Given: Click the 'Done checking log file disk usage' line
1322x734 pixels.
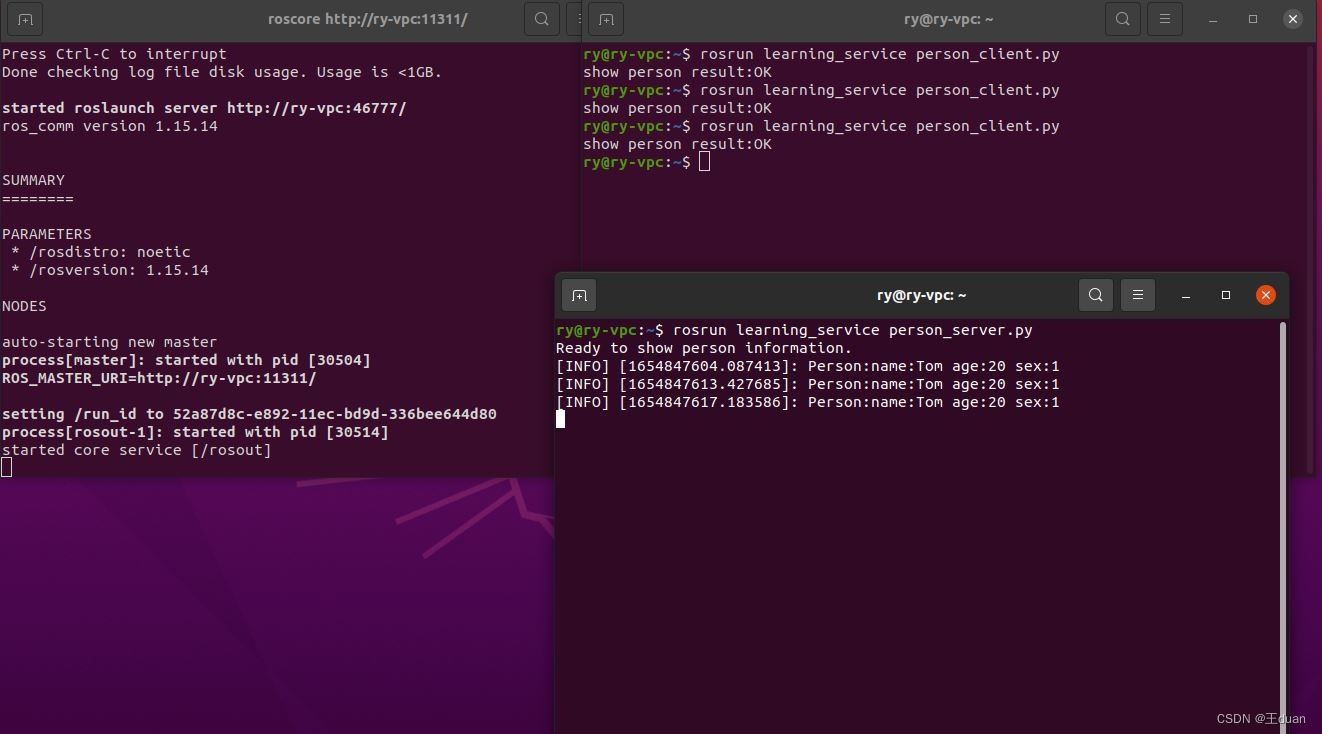Looking at the screenshot, I should point(222,72).
